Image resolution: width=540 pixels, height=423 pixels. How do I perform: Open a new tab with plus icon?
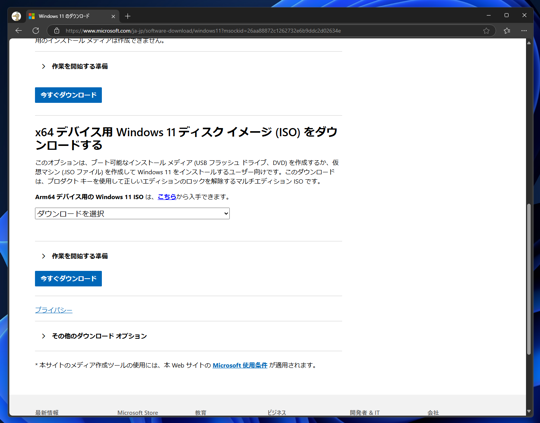pos(127,16)
